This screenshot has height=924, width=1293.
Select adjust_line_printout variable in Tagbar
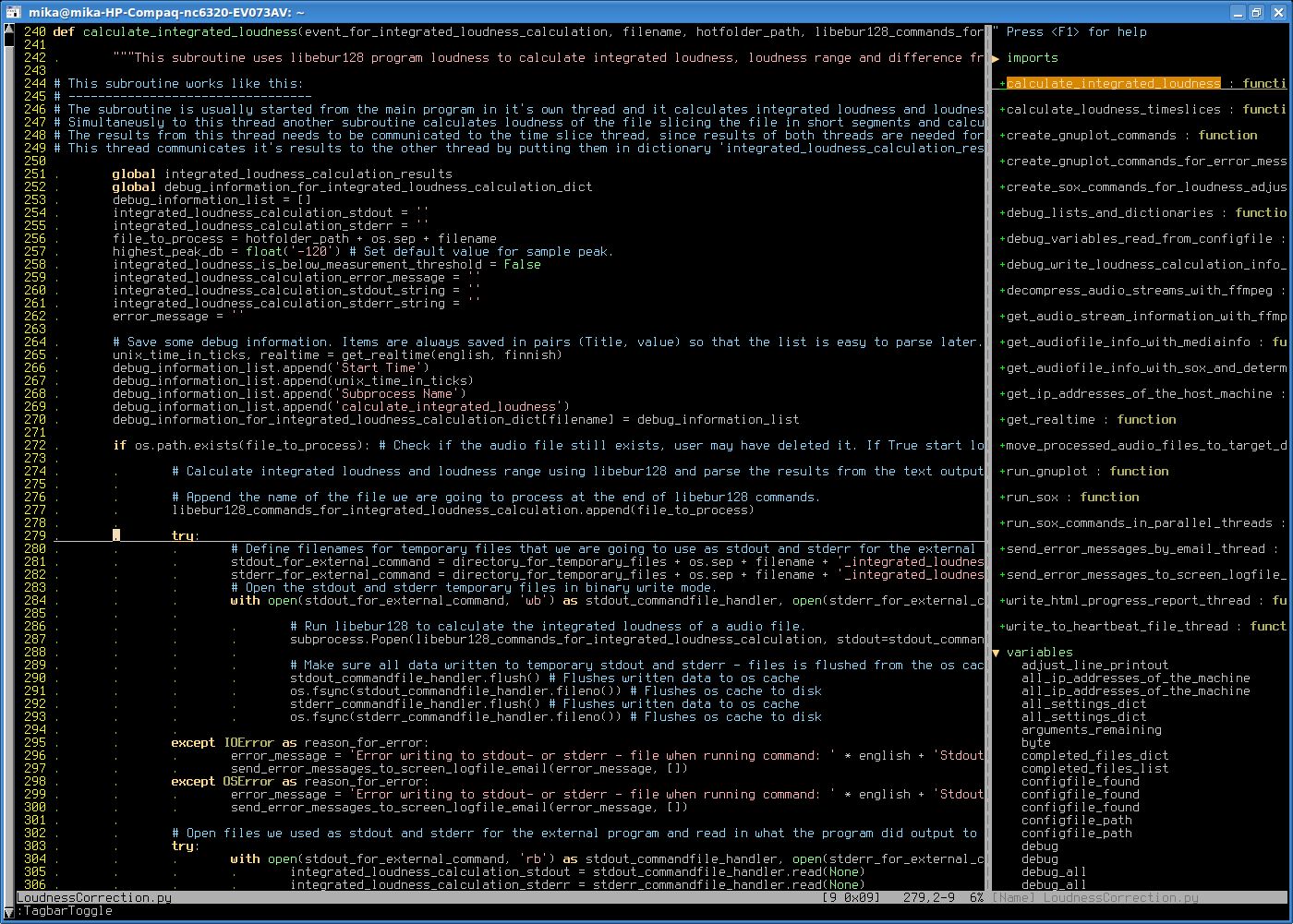[1094, 666]
